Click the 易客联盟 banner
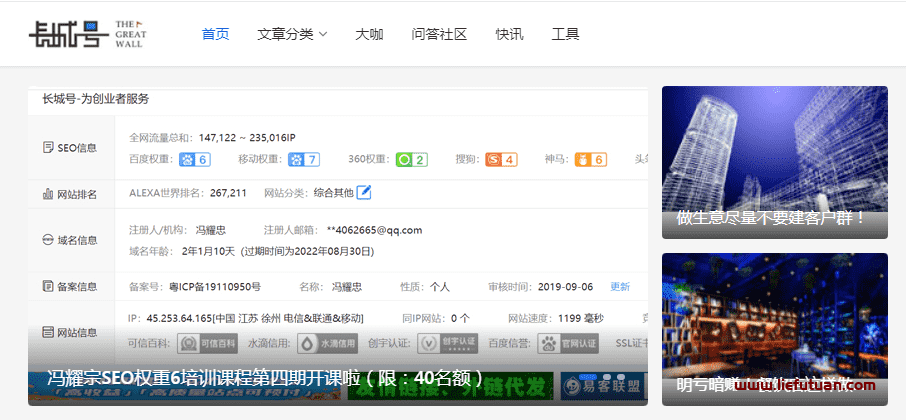The image size is (906, 420). coord(603,386)
